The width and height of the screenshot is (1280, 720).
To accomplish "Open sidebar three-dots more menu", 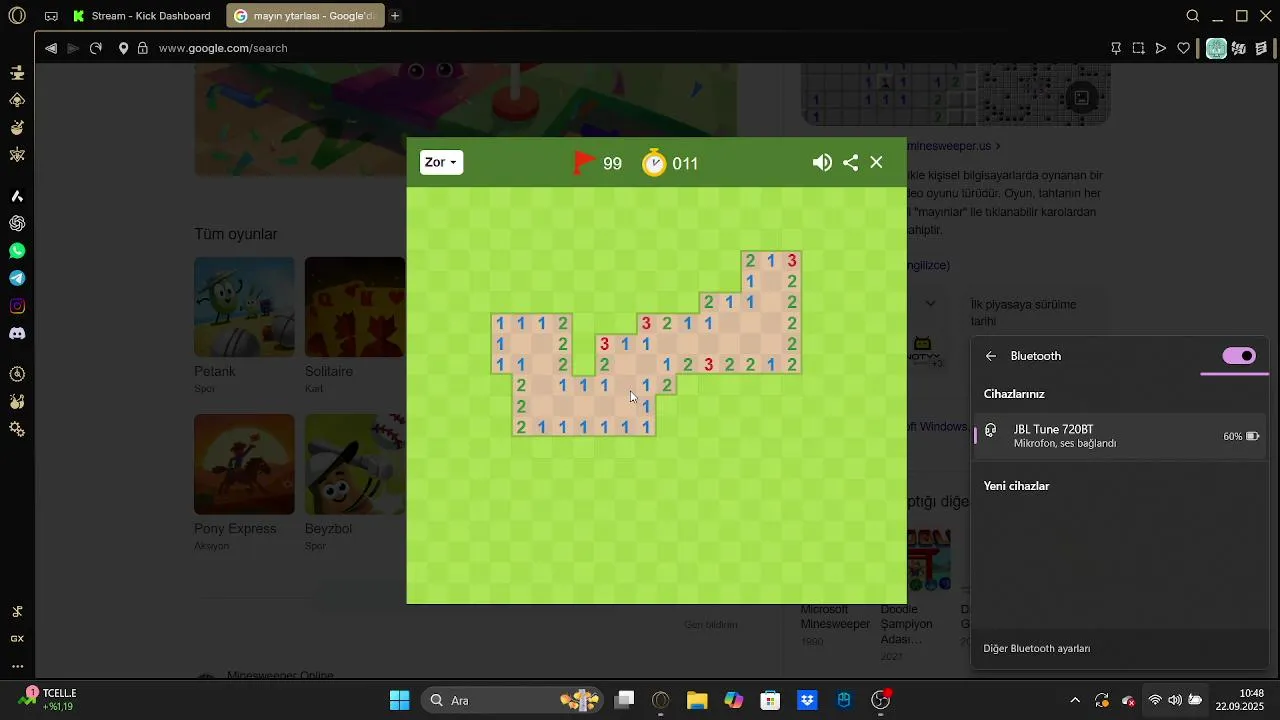I will pos(17,666).
